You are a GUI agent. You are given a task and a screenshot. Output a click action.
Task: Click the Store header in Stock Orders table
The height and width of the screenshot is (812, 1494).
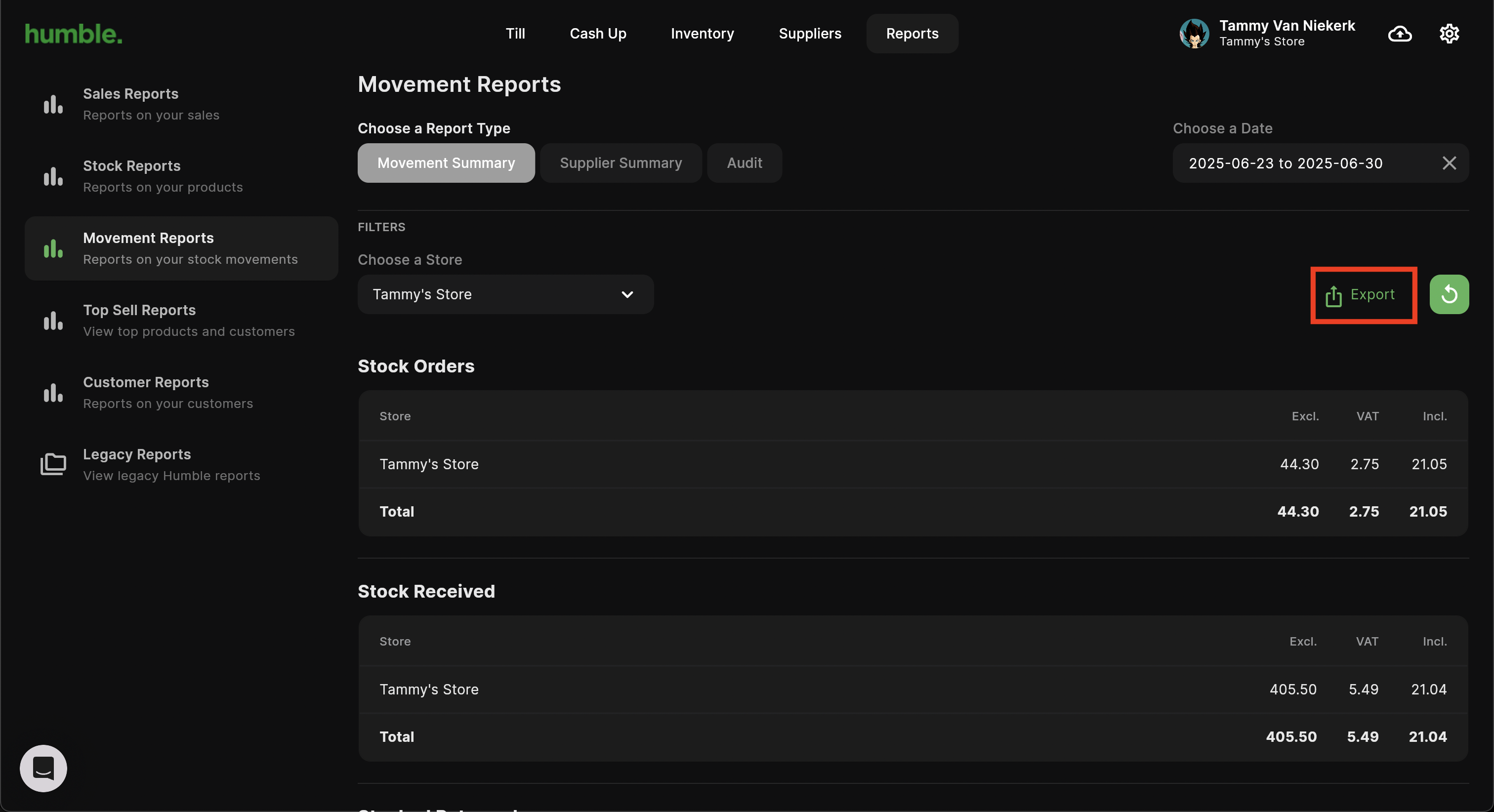coord(395,416)
